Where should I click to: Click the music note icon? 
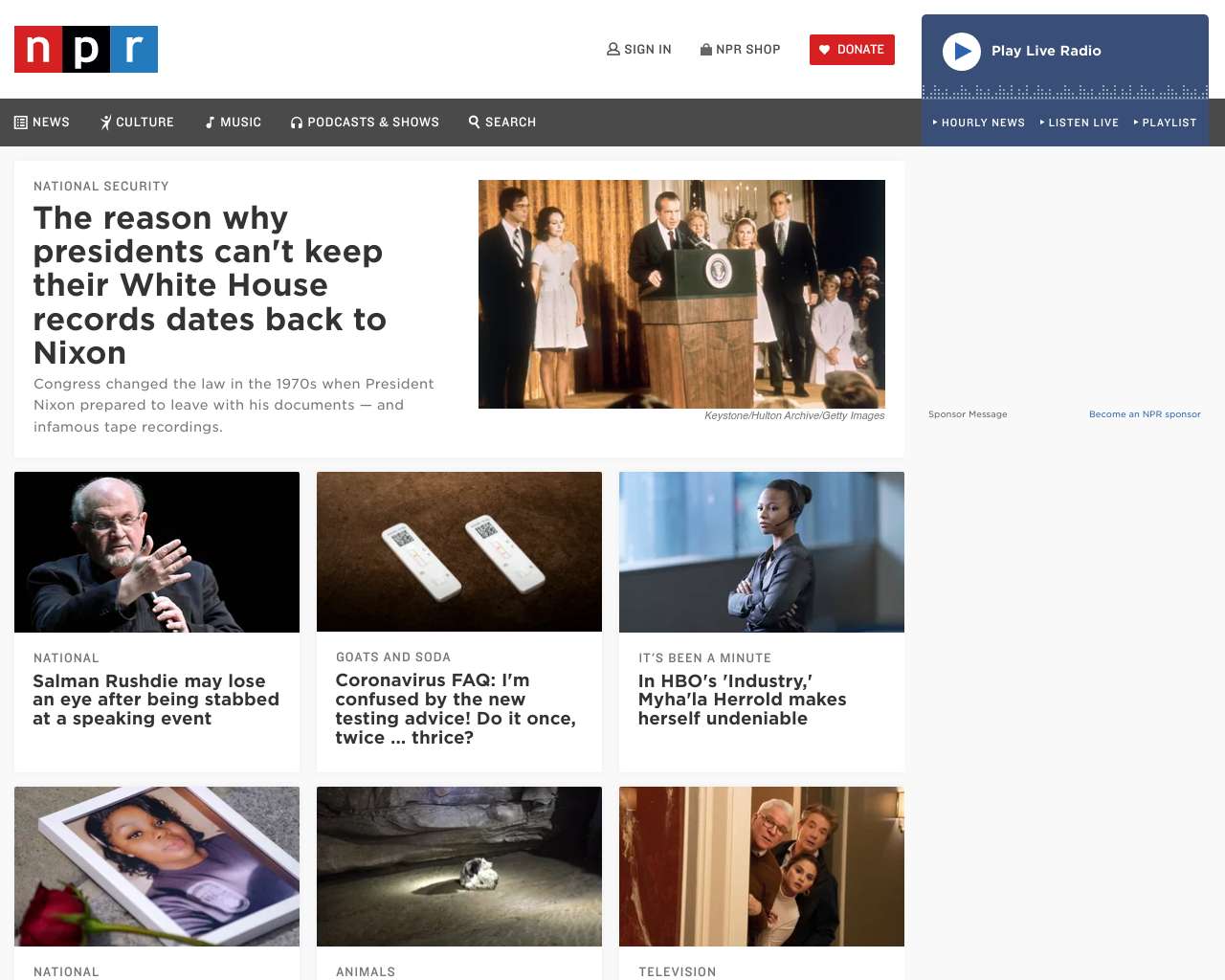pos(211,122)
